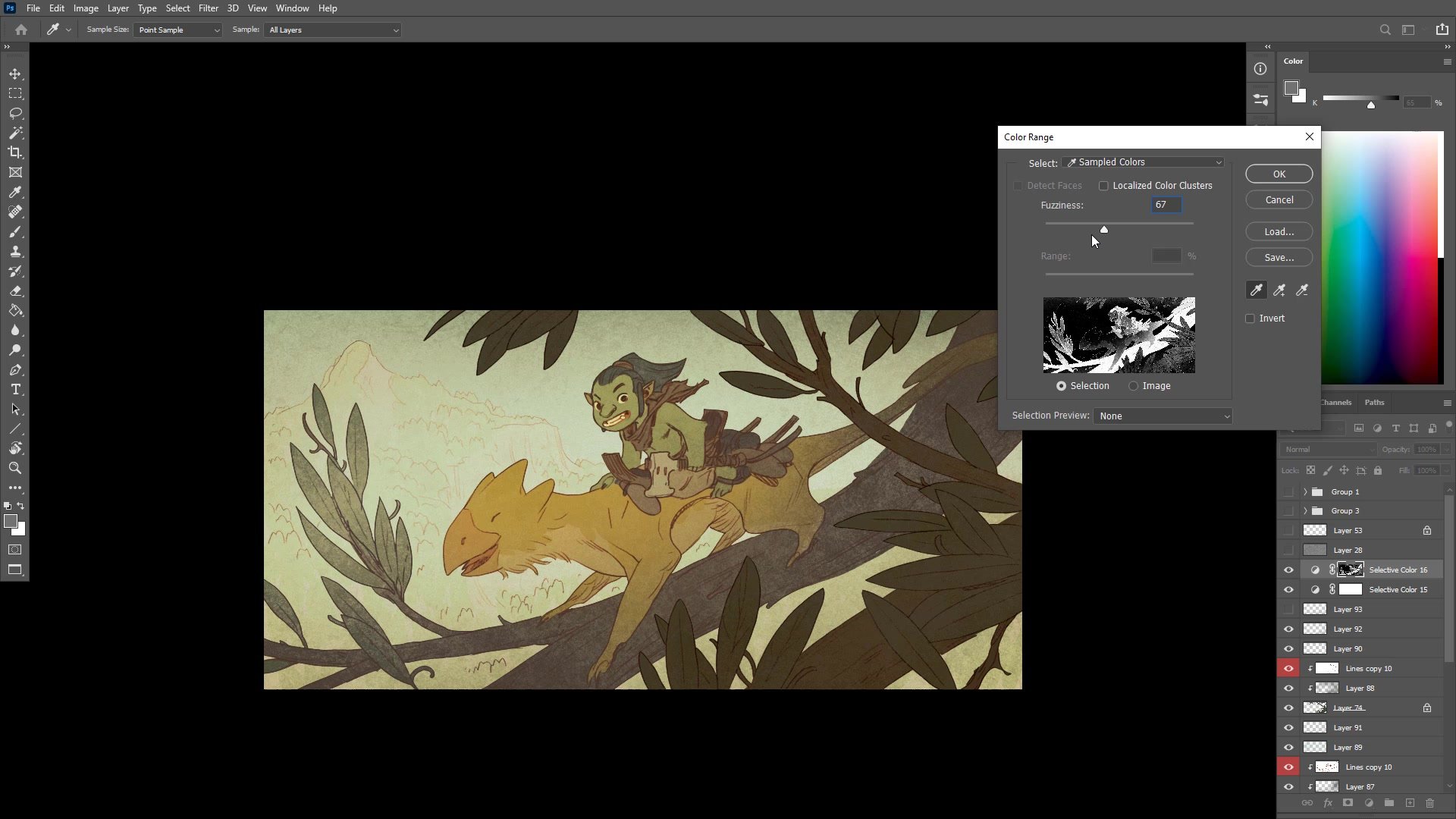Viewport: 1456px width, 819px height.
Task: Select the Image preview radio button
Action: point(1134,386)
